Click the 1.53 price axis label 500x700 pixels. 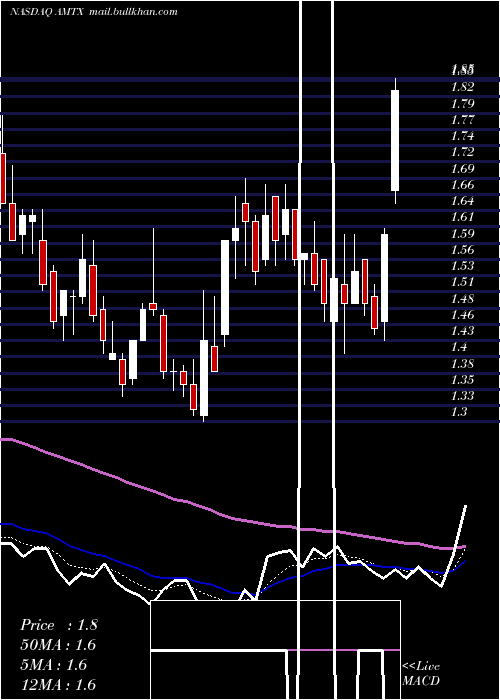coord(462,266)
